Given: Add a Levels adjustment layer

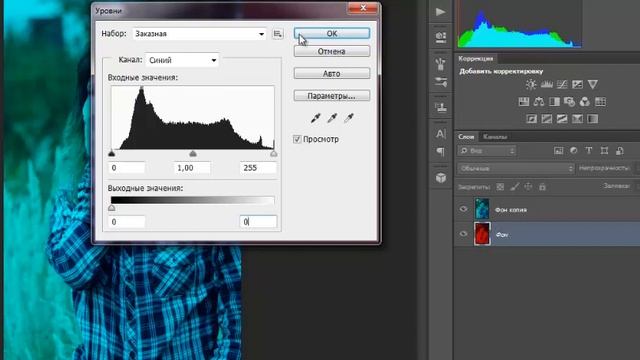Looking at the screenshot, I should 547,84.
